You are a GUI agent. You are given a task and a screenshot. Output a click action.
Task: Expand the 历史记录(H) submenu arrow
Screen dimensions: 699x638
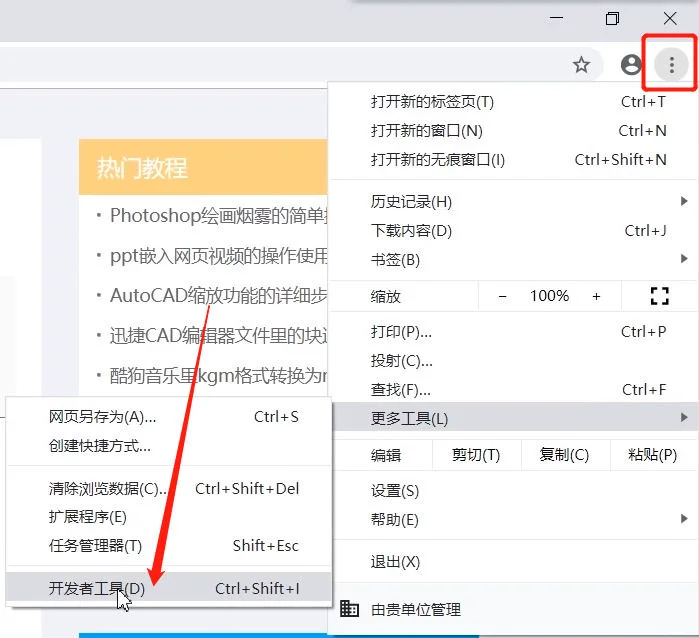coord(684,201)
